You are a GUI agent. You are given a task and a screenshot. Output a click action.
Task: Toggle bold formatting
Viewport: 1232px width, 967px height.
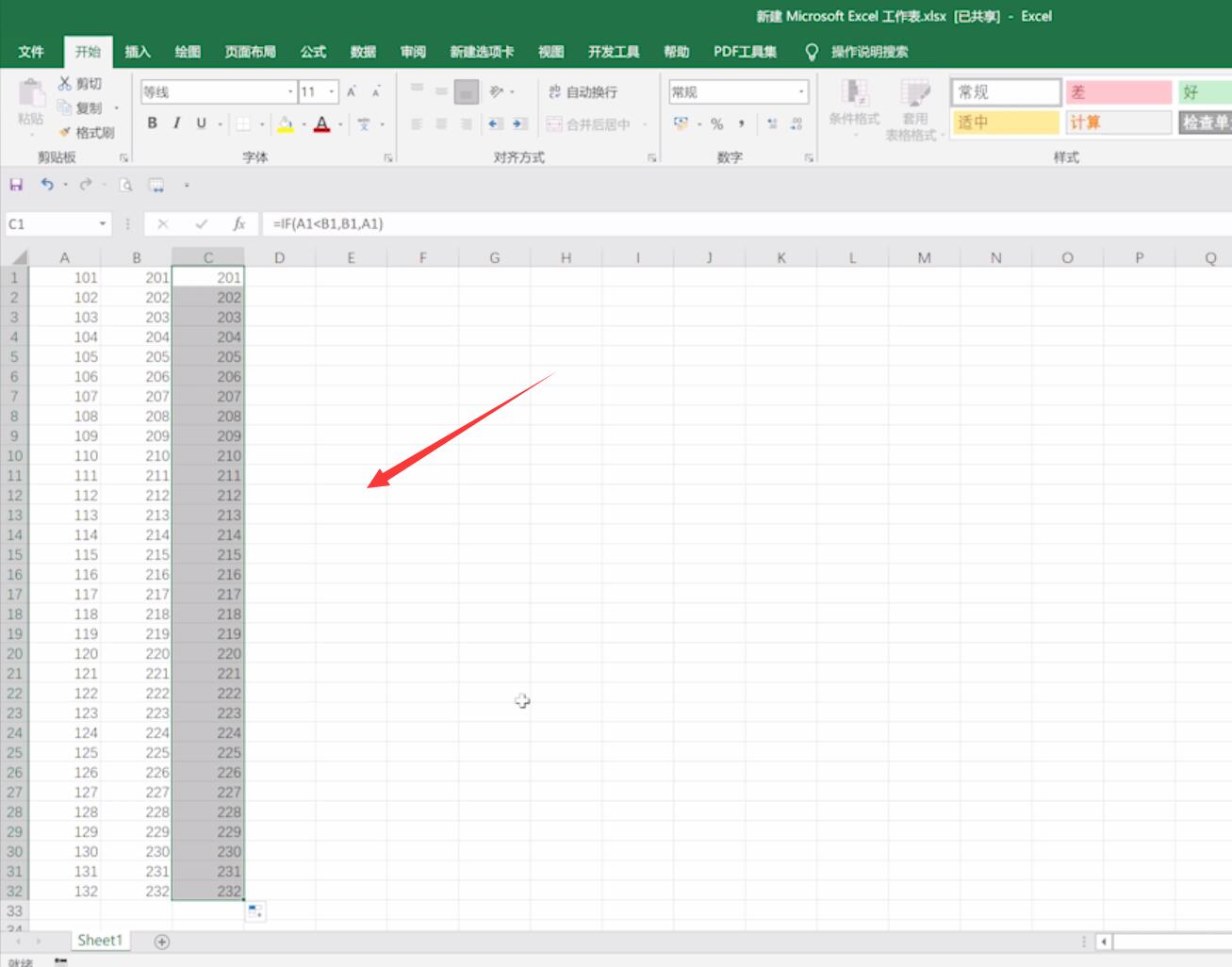click(153, 123)
